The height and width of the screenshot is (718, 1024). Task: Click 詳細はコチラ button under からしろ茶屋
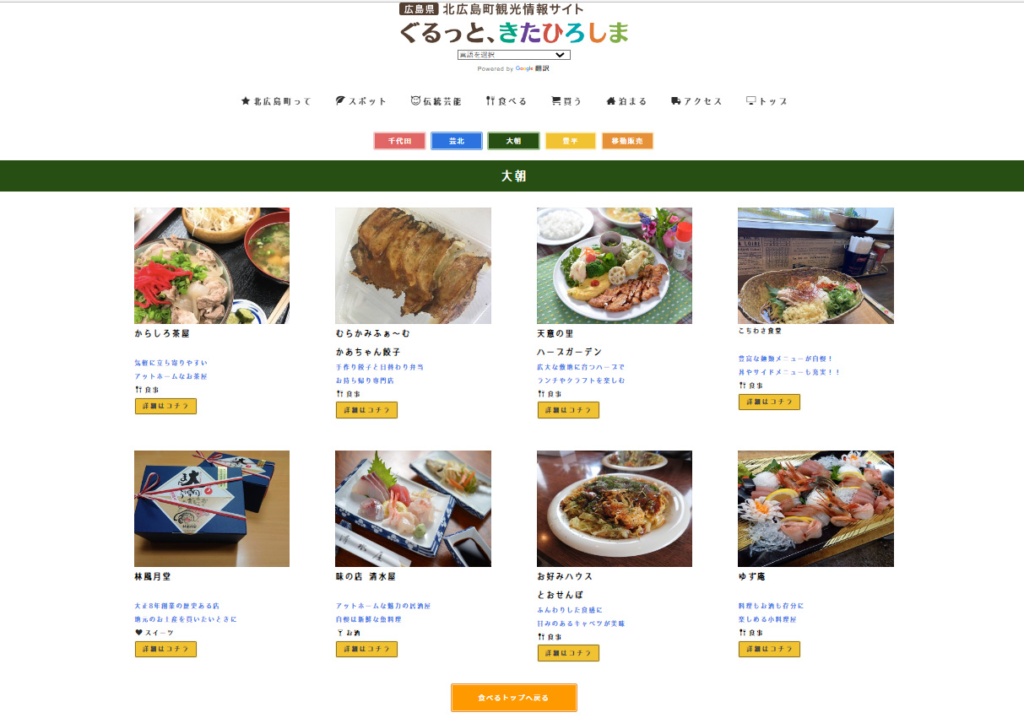(166, 406)
